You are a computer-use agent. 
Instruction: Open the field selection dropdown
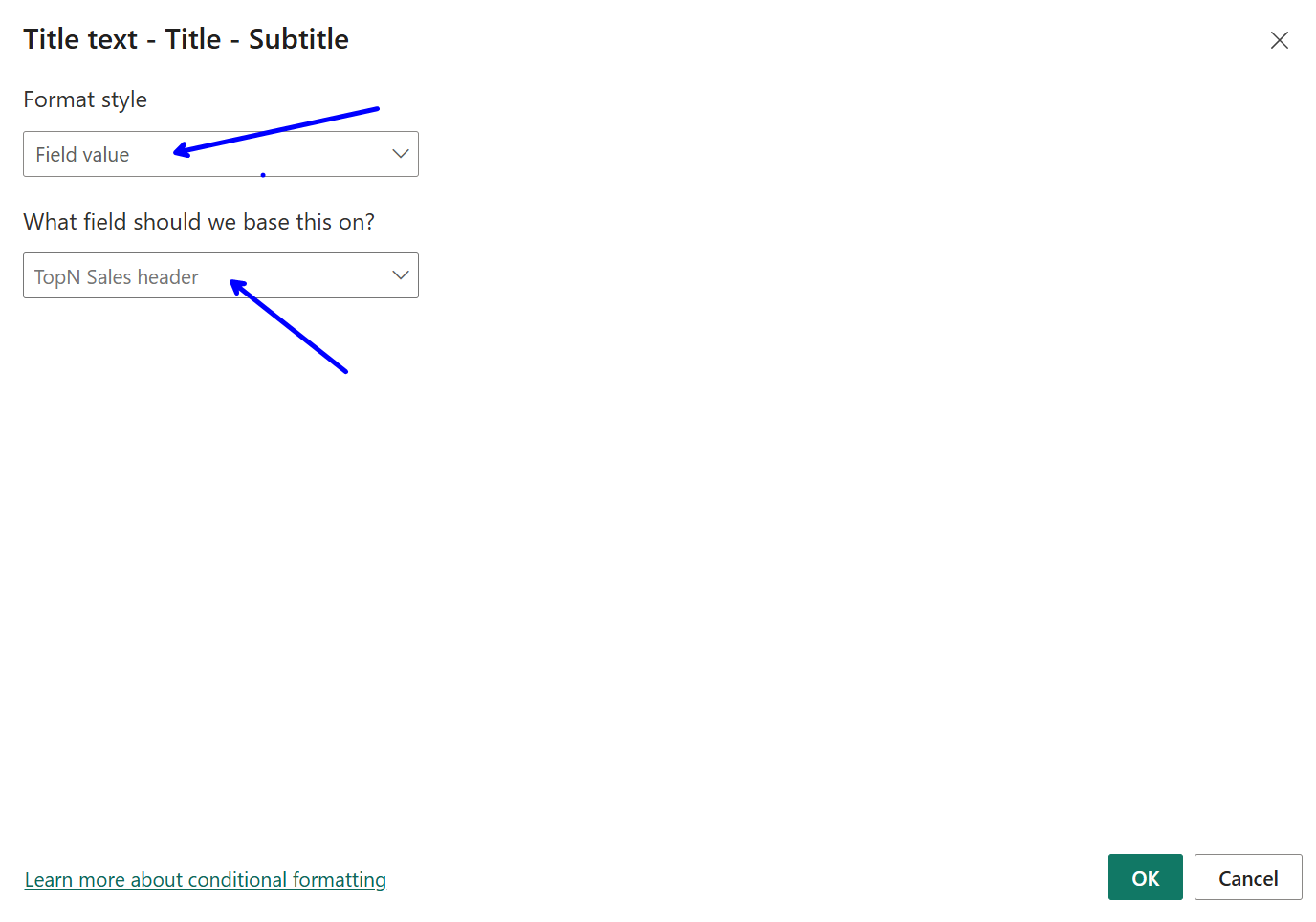(x=220, y=275)
